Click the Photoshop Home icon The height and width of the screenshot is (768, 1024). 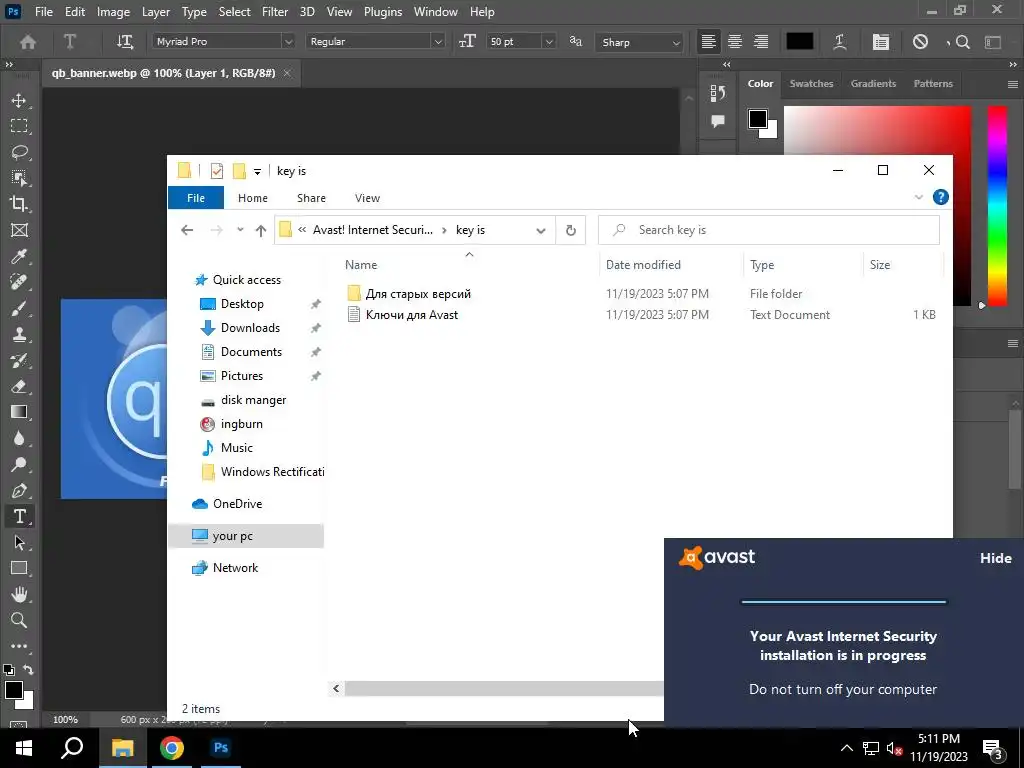(x=27, y=42)
